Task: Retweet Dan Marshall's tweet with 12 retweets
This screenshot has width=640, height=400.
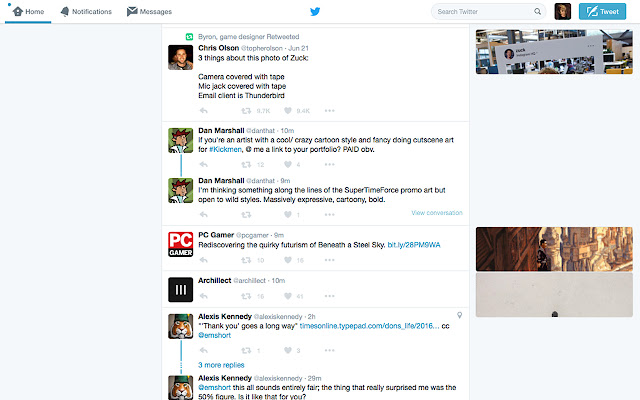Action: tap(246, 164)
